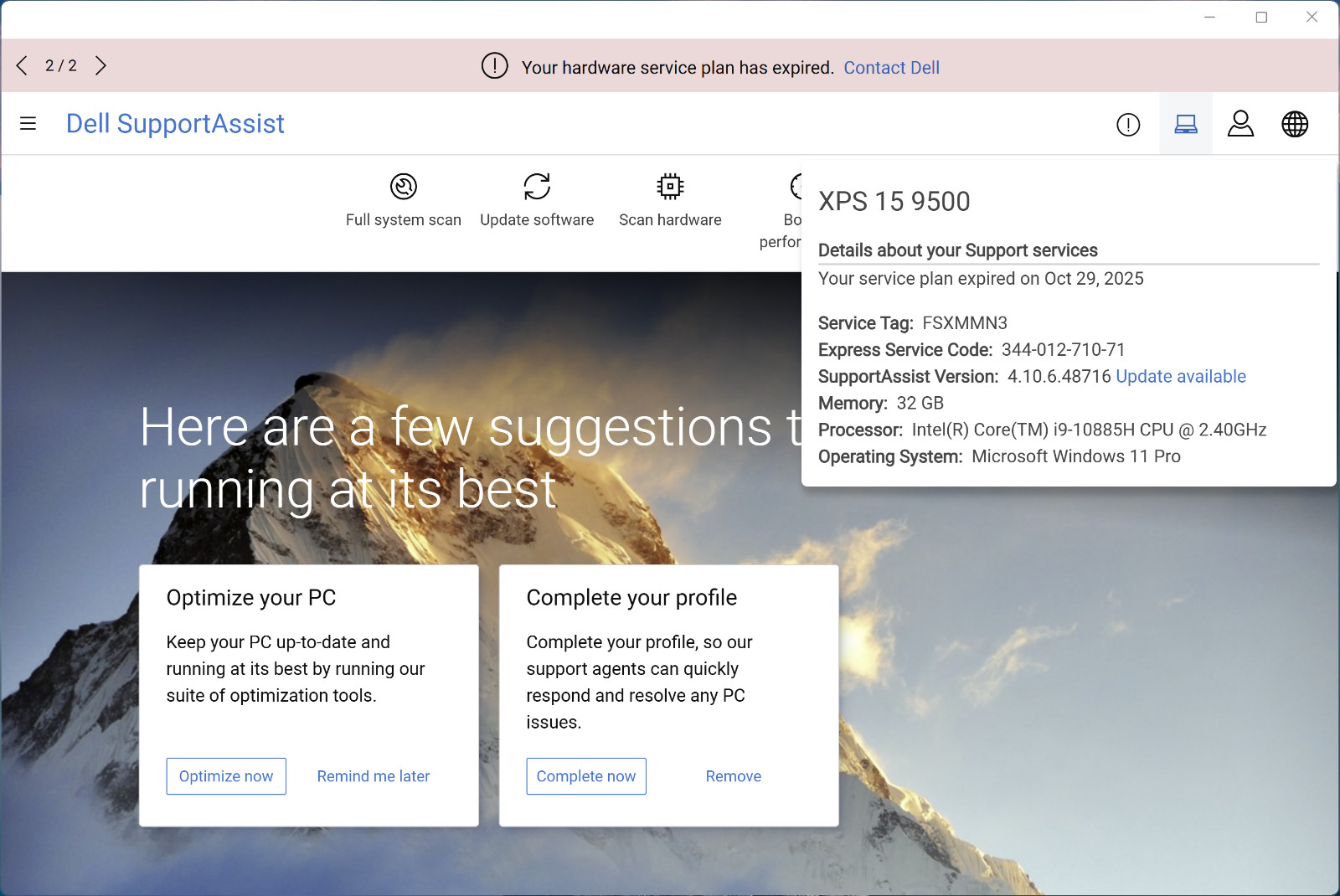Viewport: 1340px width, 896px height.
Task: Go to previous notification with left arrow
Action: point(22,65)
